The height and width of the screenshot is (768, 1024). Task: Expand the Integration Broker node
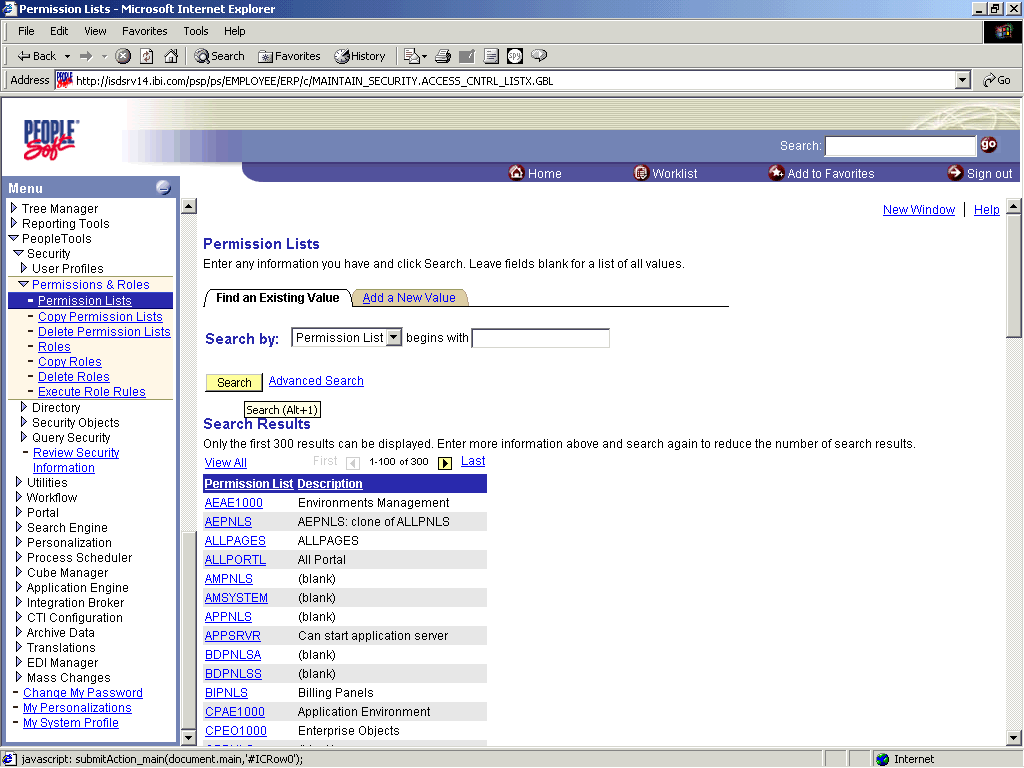(19, 602)
